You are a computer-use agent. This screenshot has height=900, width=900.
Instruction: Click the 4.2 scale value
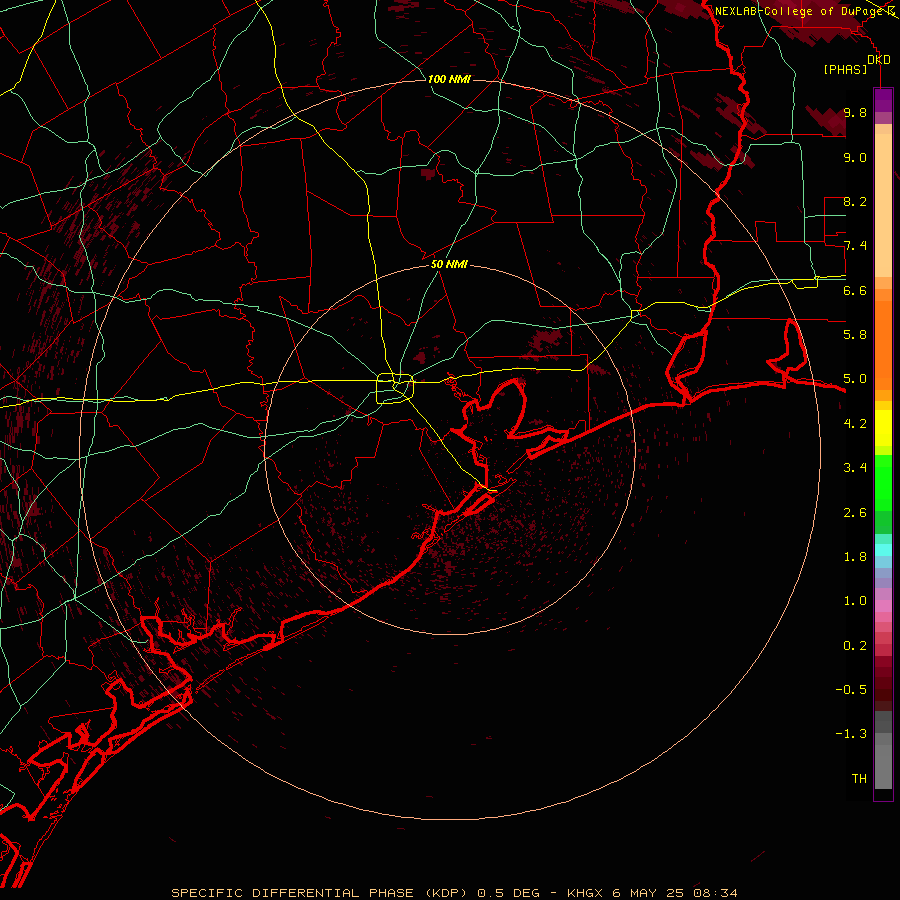coord(855,424)
